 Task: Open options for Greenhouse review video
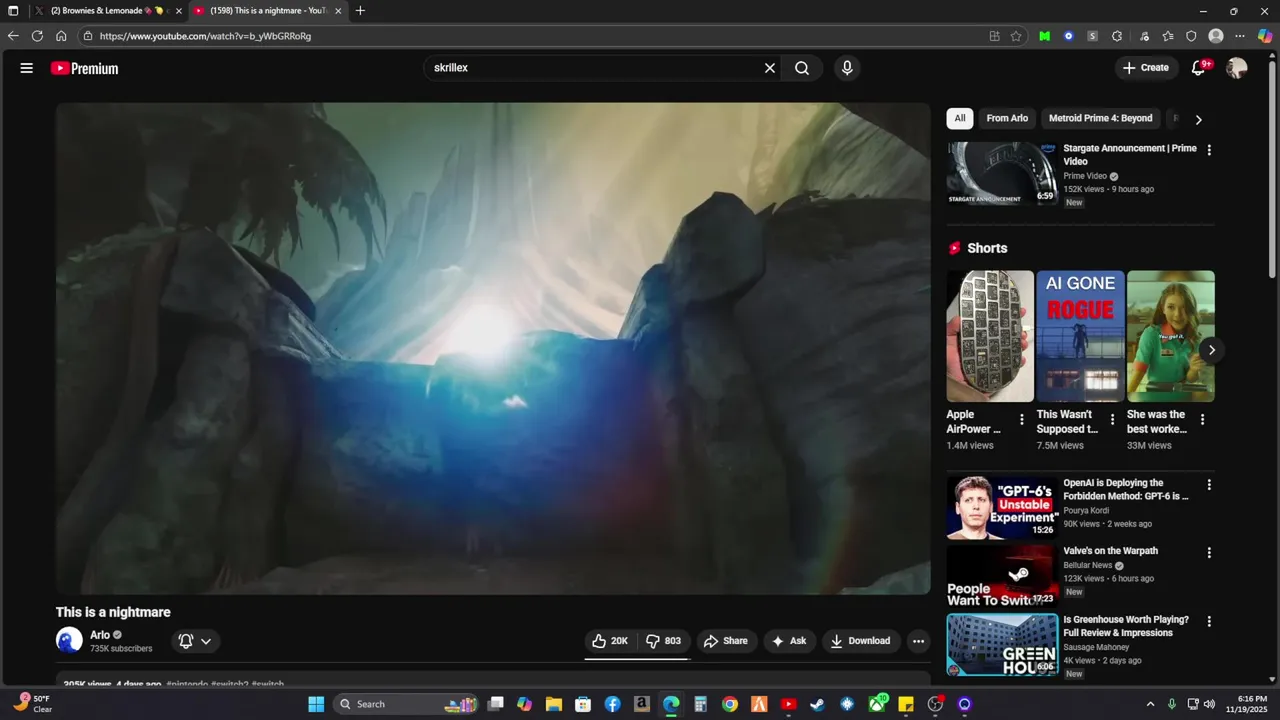[x=1209, y=621]
